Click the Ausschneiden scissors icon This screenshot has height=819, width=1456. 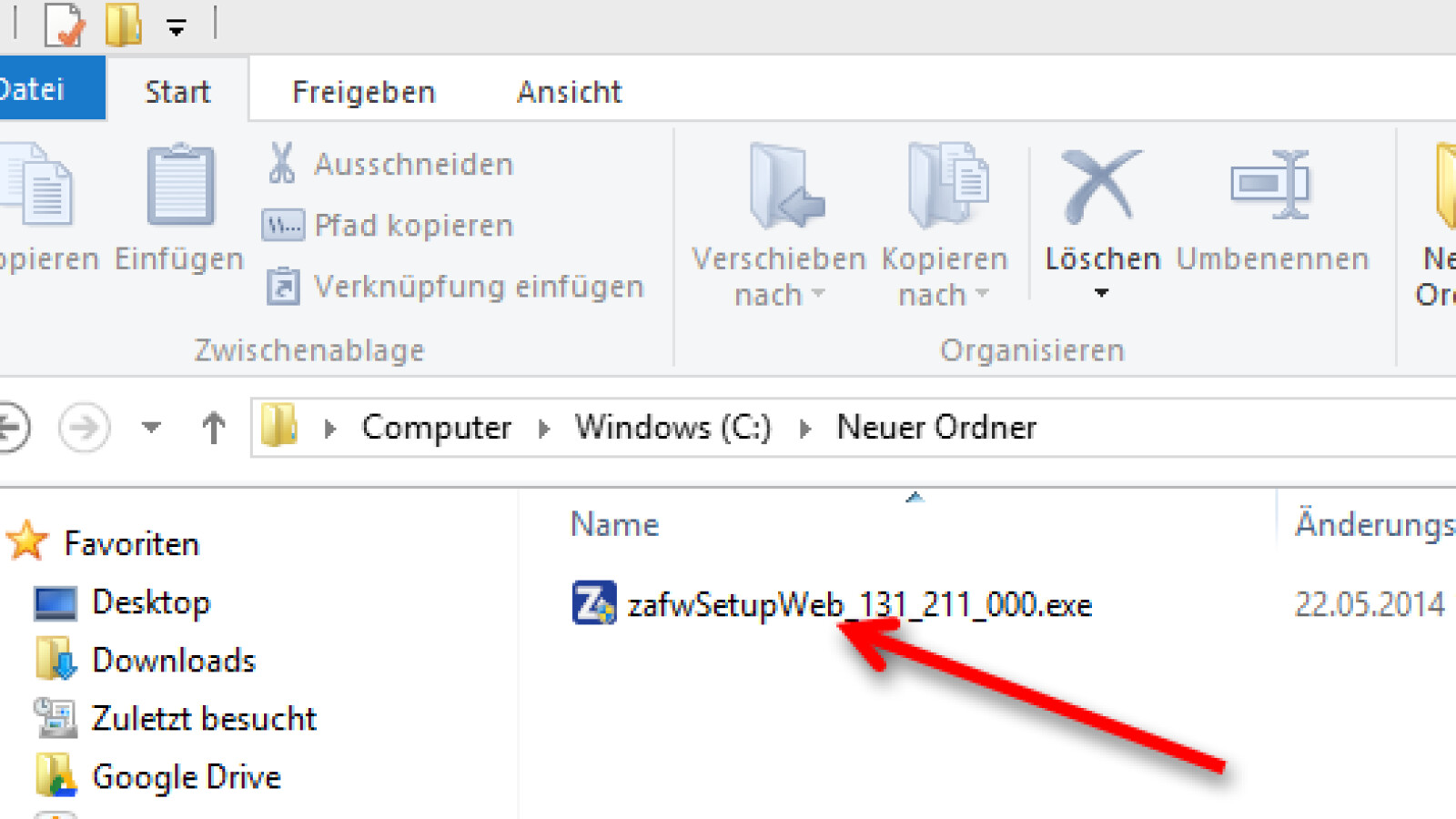click(281, 164)
